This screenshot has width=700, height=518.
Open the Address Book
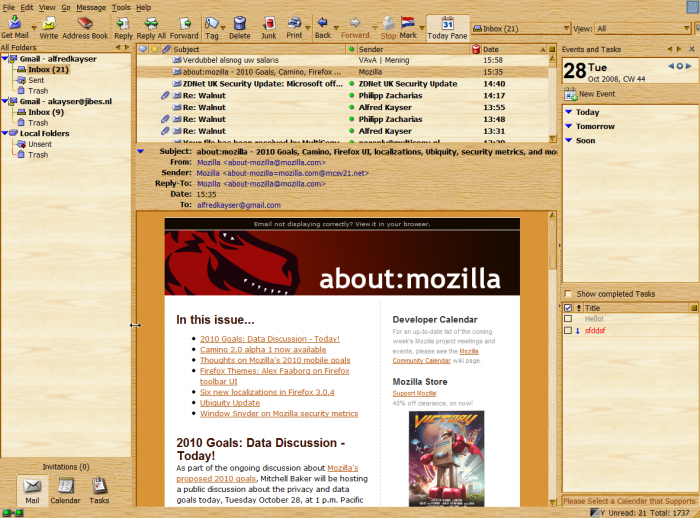(85, 27)
